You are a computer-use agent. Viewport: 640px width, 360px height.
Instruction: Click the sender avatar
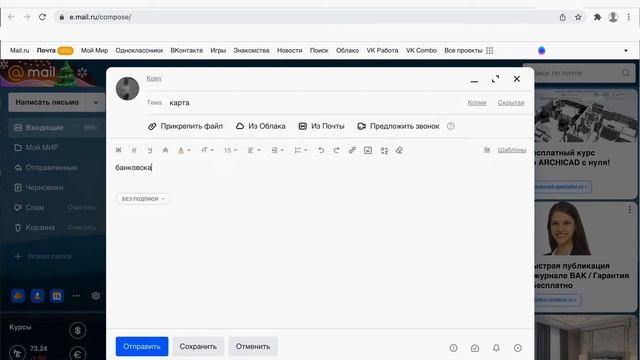pyautogui.click(x=127, y=88)
